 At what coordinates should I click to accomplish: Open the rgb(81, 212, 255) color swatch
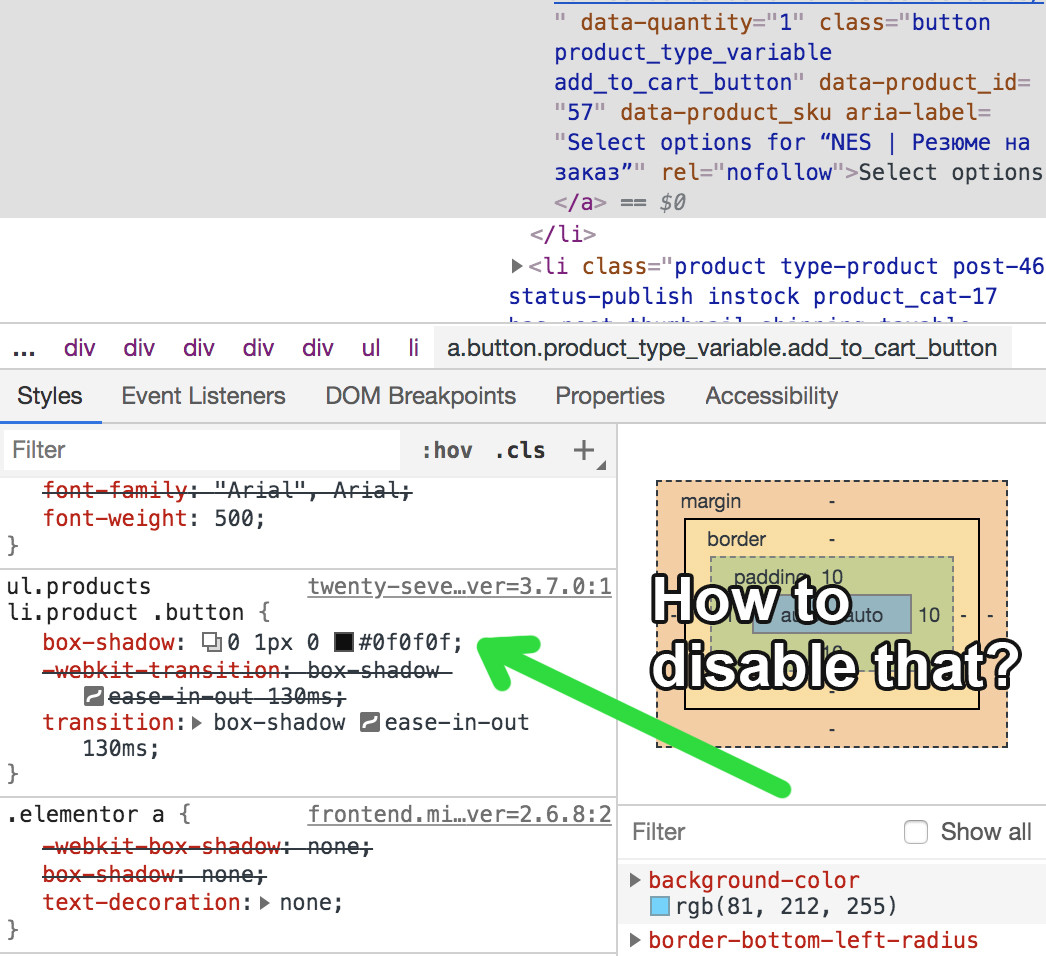pyautogui.click(x=660, y=907)
